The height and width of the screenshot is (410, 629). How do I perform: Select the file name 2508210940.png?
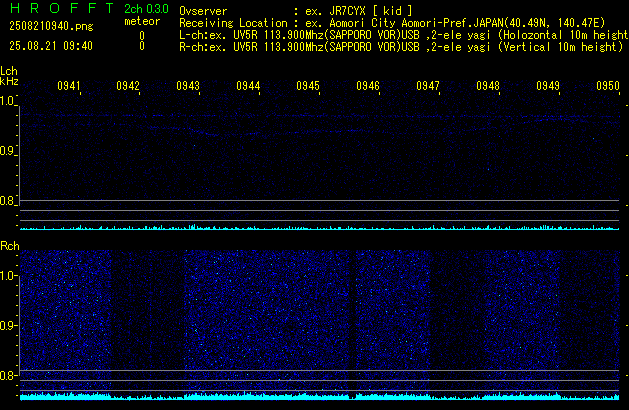click(51, 26)
